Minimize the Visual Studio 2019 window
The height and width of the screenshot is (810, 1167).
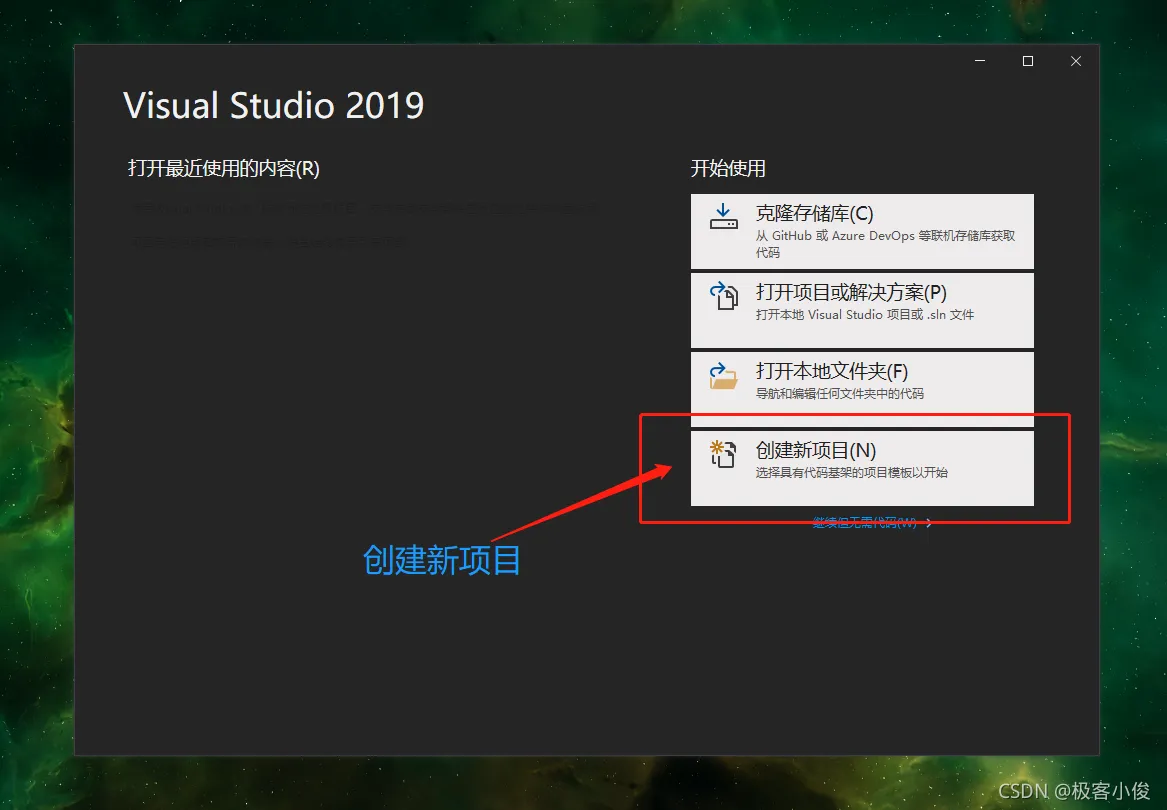point(980,61)
